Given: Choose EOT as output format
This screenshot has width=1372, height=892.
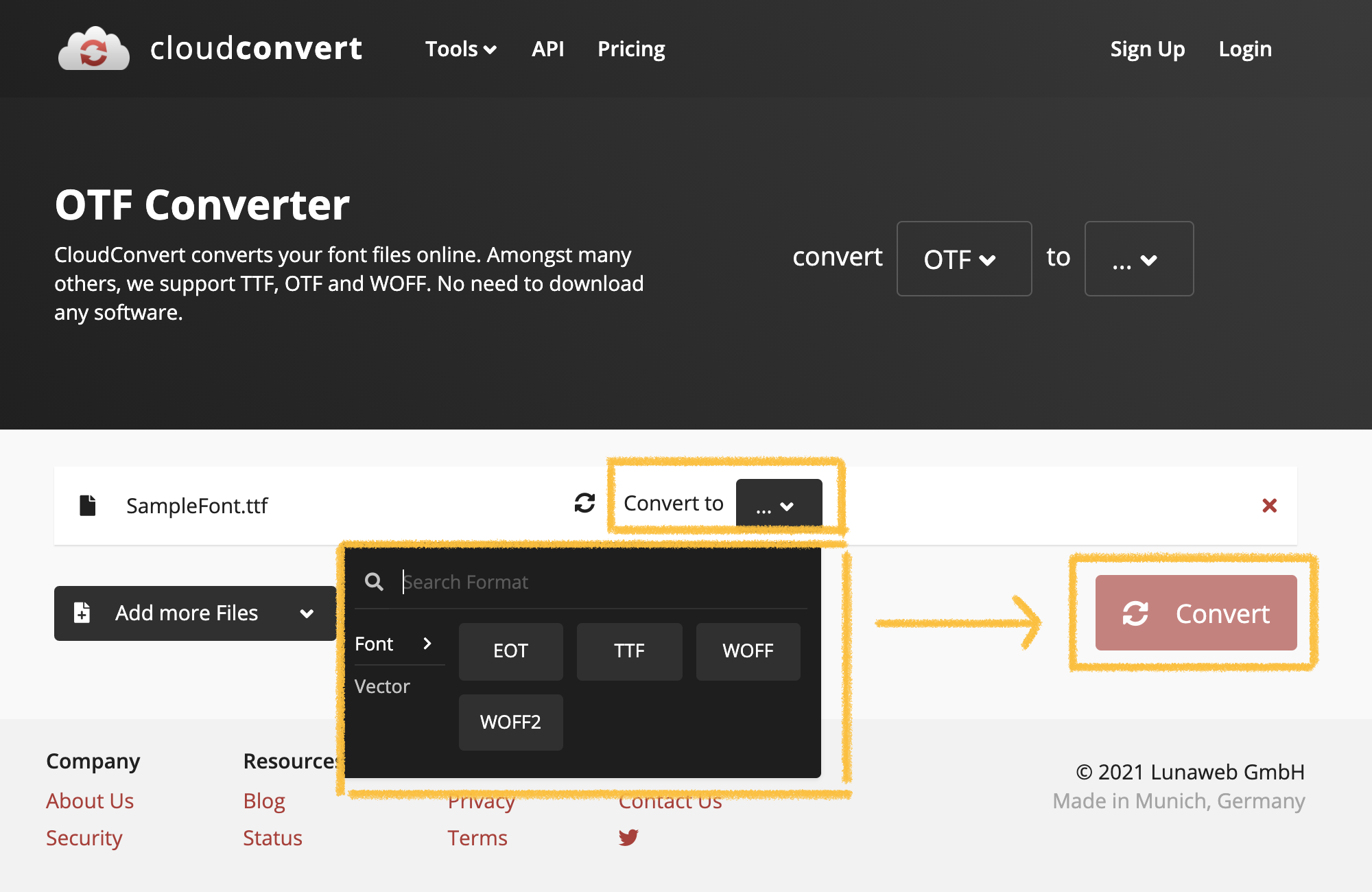Looking at the screenshot, I should point(510,651).
